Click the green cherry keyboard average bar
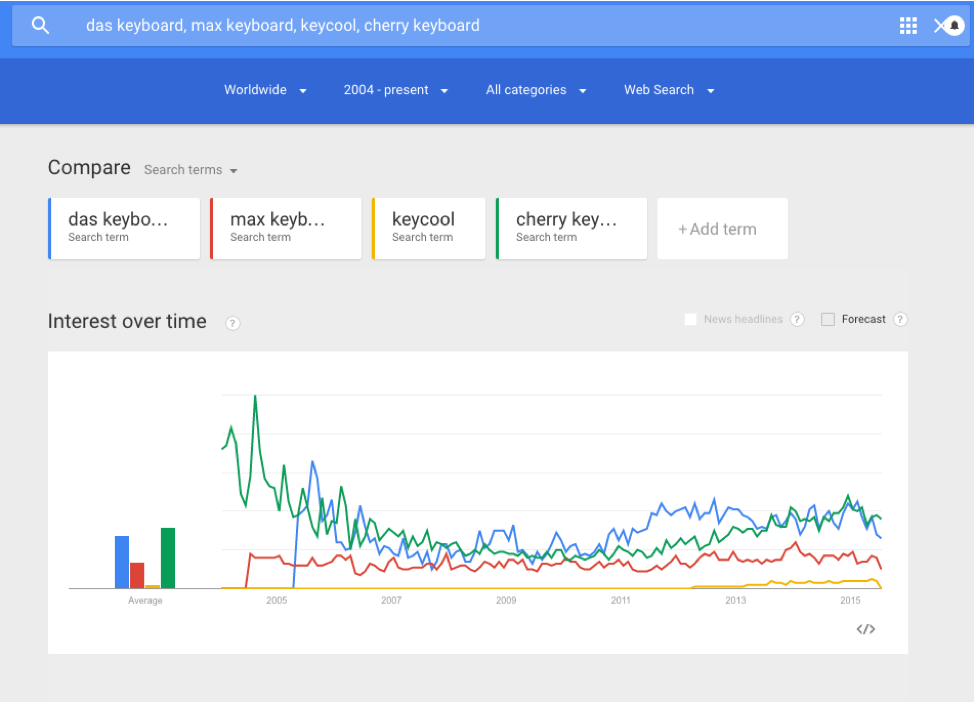975x702 pixels. click(168, 558)
